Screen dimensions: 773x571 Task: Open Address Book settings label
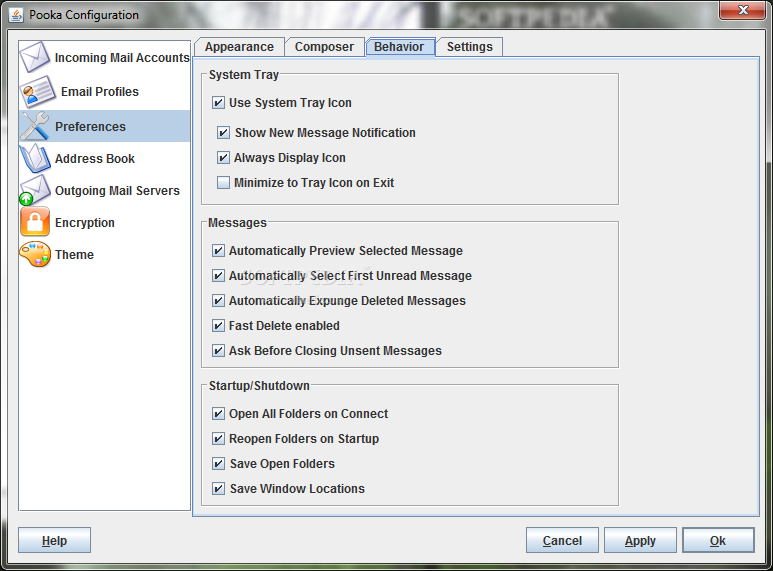click(95, 159)
